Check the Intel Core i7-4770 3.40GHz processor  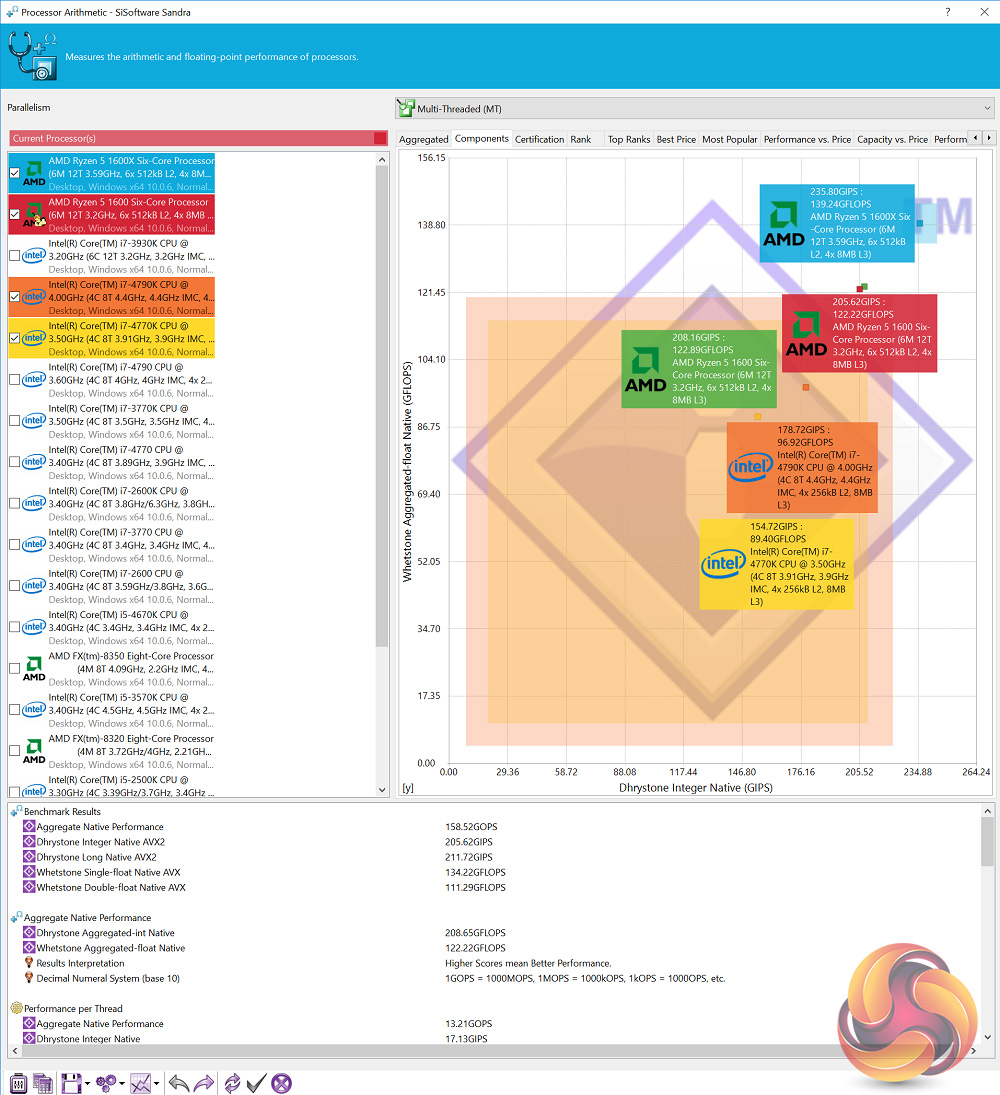click(x=14, y=462)
